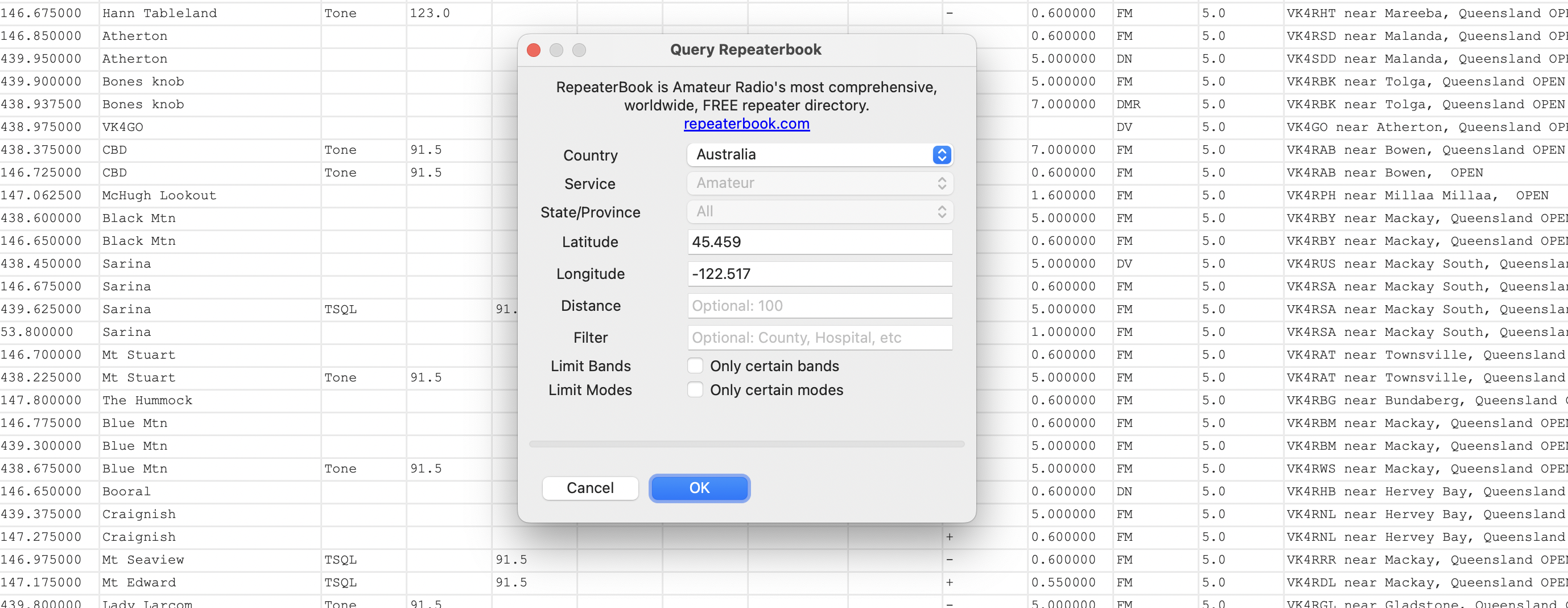Enable Only certain bands checkbox
Viewport: 1568px width, 608px height.
coord(695,365)
